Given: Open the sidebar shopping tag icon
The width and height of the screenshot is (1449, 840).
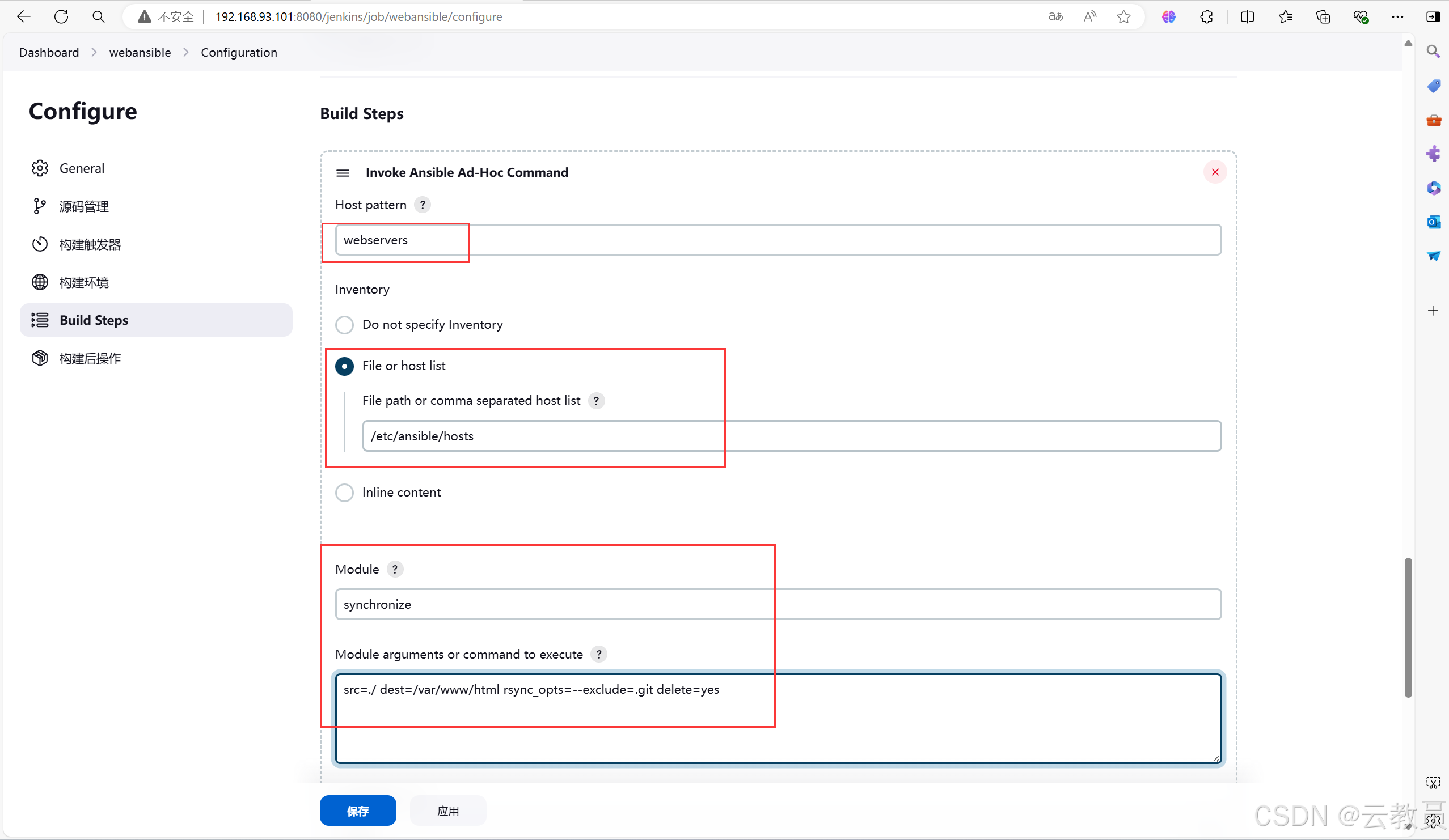Looking at the screenshot, I should coord(1434,86).
